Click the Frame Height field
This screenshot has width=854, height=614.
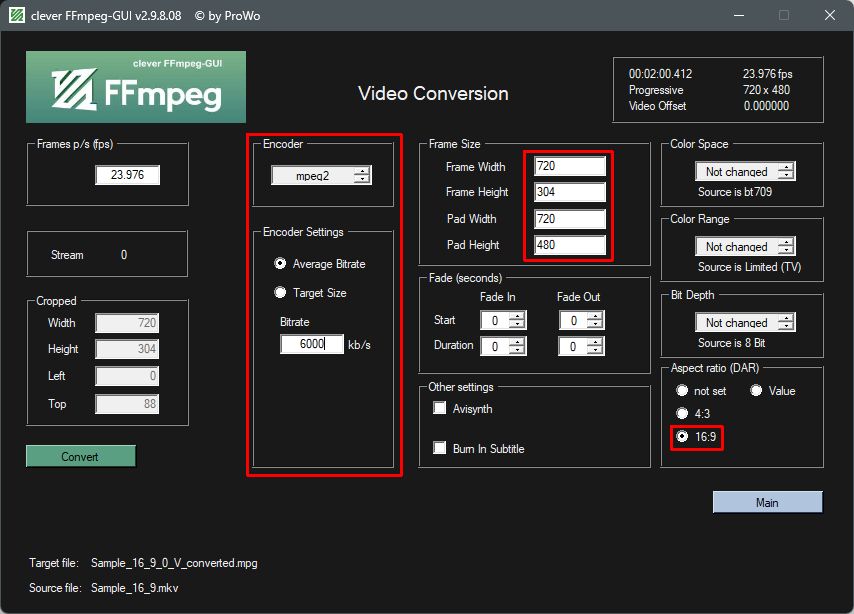(570, 192)
